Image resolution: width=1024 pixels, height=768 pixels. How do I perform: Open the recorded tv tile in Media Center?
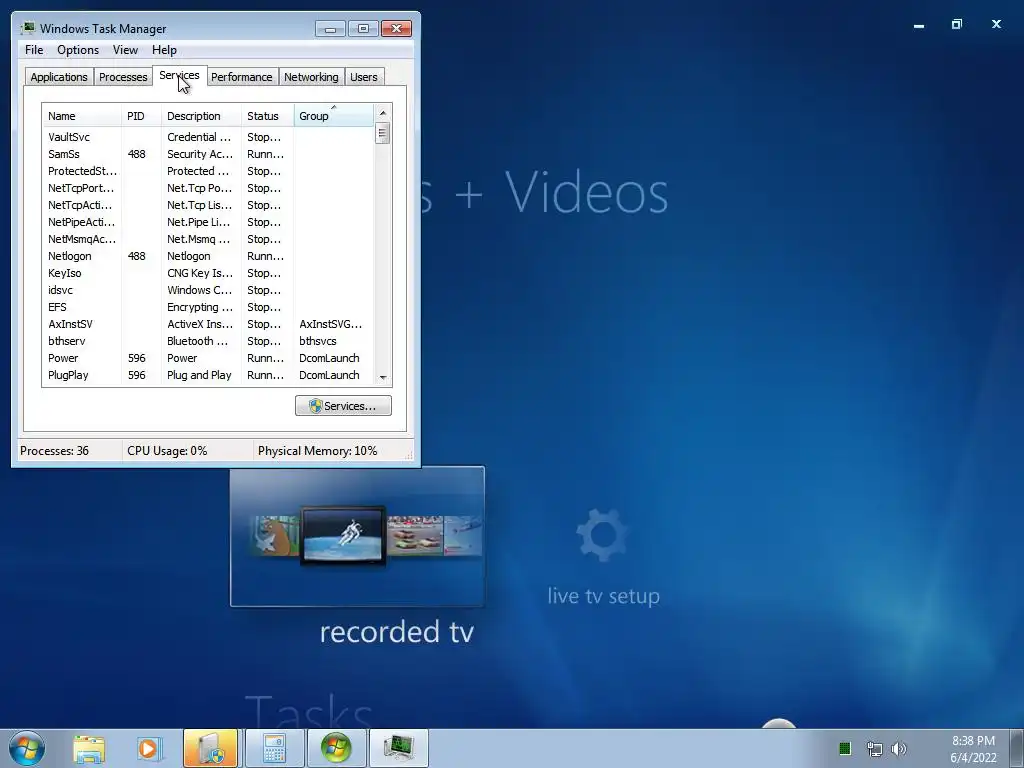[x=357, y=536]
